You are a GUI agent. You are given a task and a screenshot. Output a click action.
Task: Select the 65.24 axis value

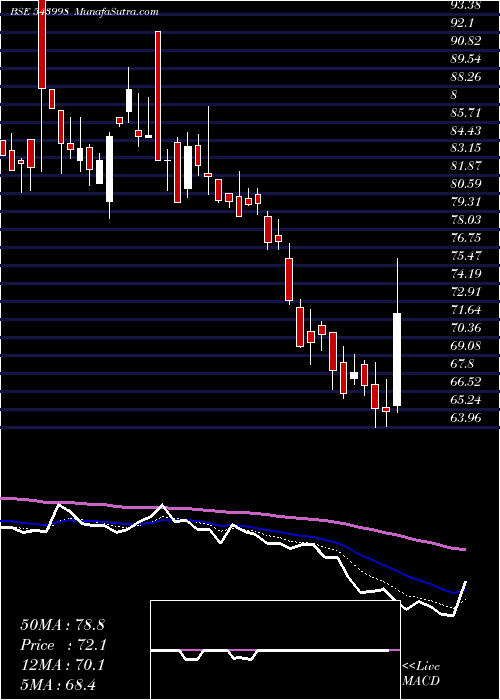[x=467, y=400]
